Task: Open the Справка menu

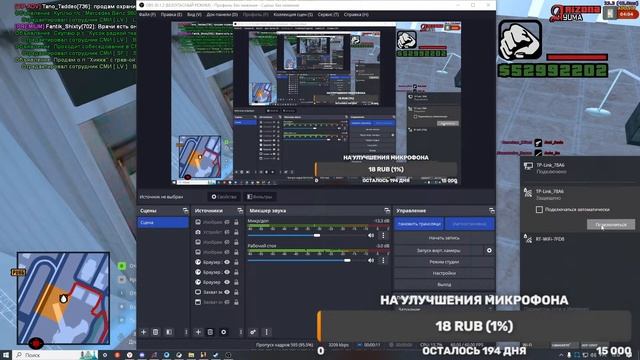Action: pyautogui.click(x=356, y=14)
